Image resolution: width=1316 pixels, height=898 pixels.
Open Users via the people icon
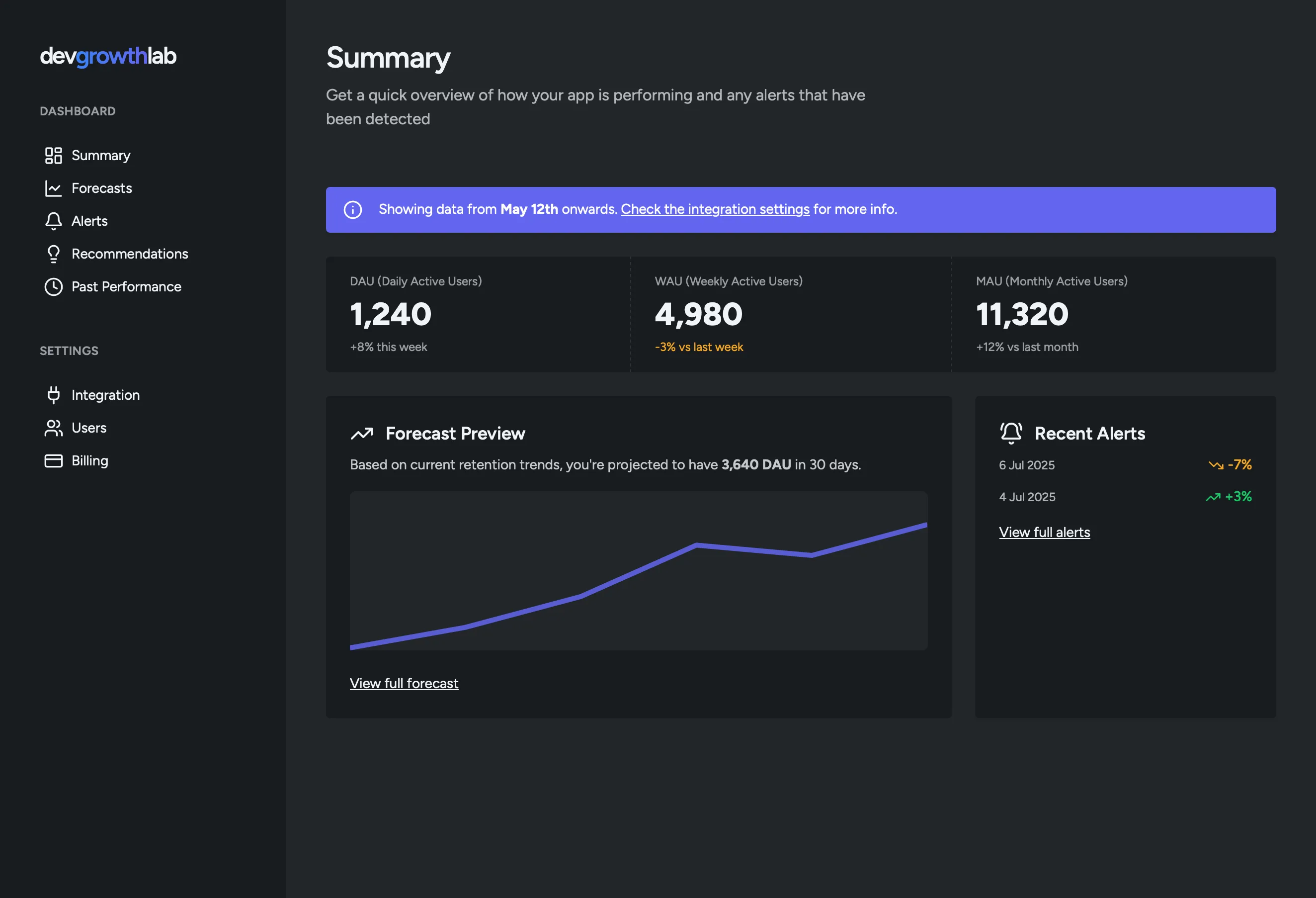[53, 428]
